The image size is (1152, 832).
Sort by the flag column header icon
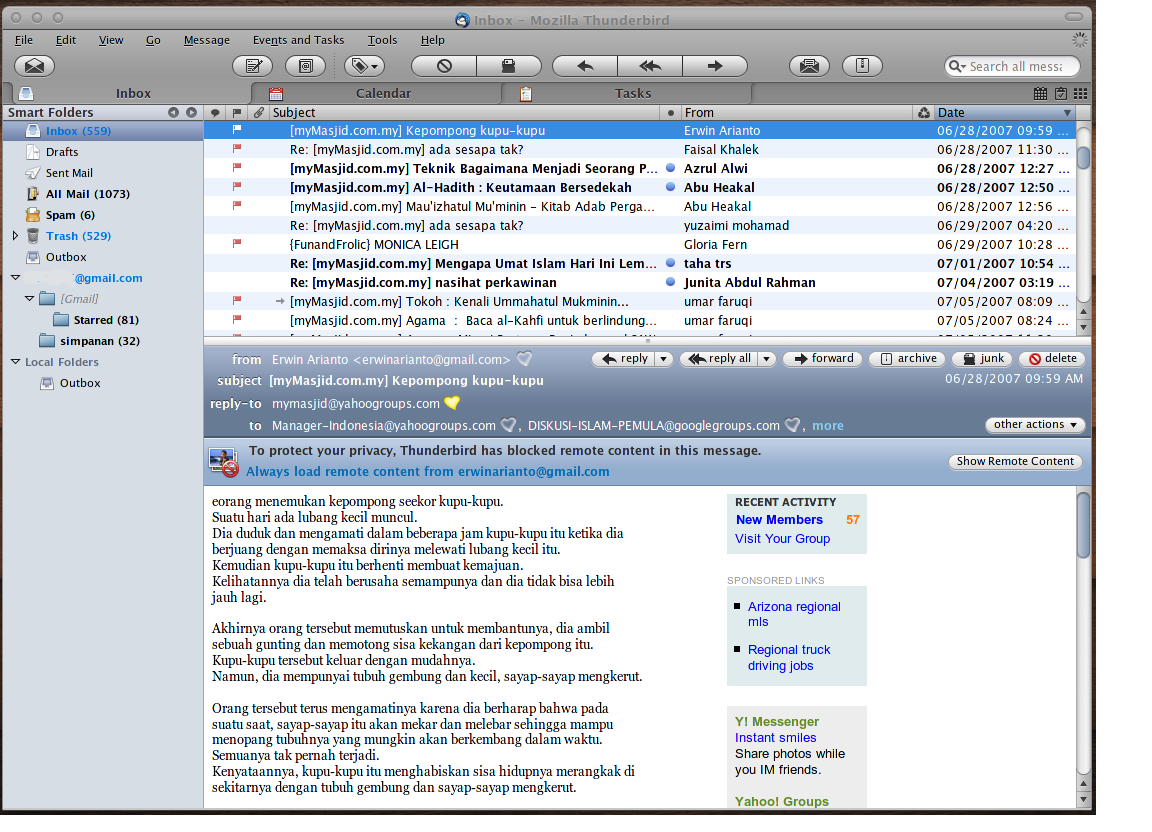pyautogui.click(x=237, y=112)
